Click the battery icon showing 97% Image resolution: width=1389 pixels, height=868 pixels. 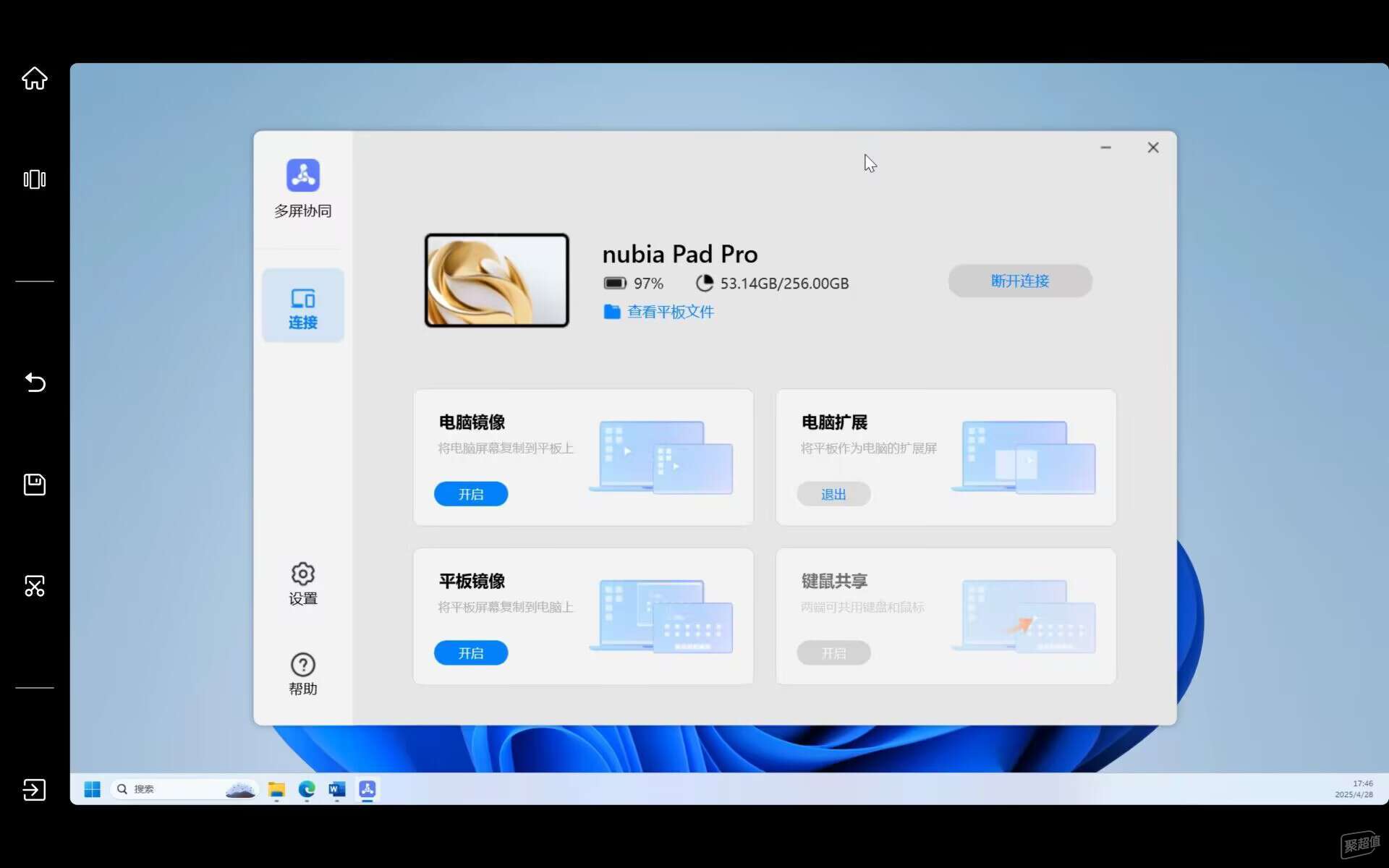[x=615, y=283]
